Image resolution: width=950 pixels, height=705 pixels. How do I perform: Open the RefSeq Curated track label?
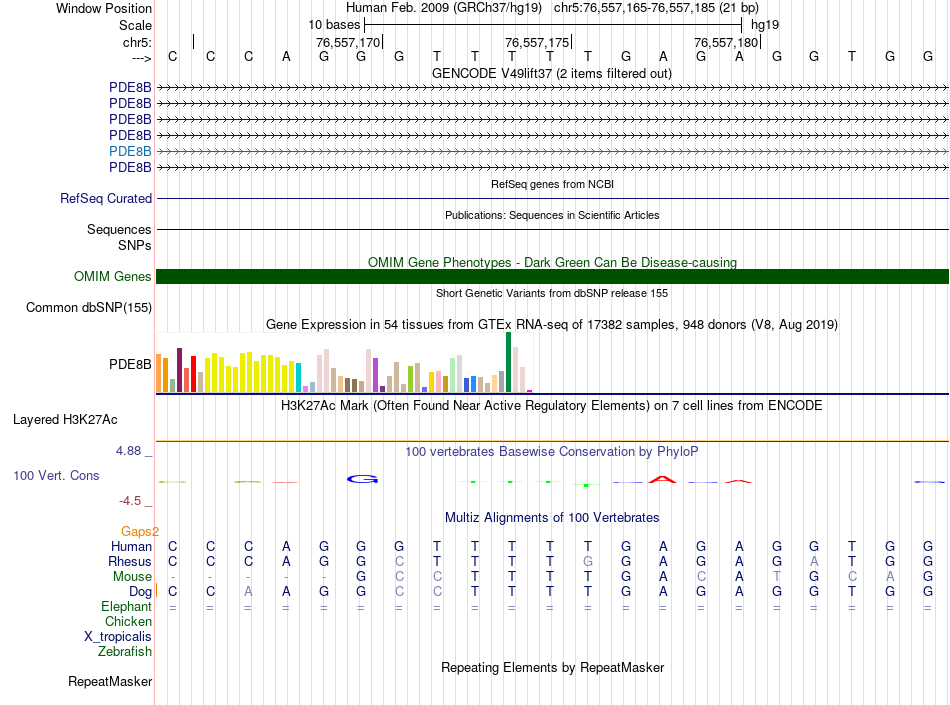point(106,199)
